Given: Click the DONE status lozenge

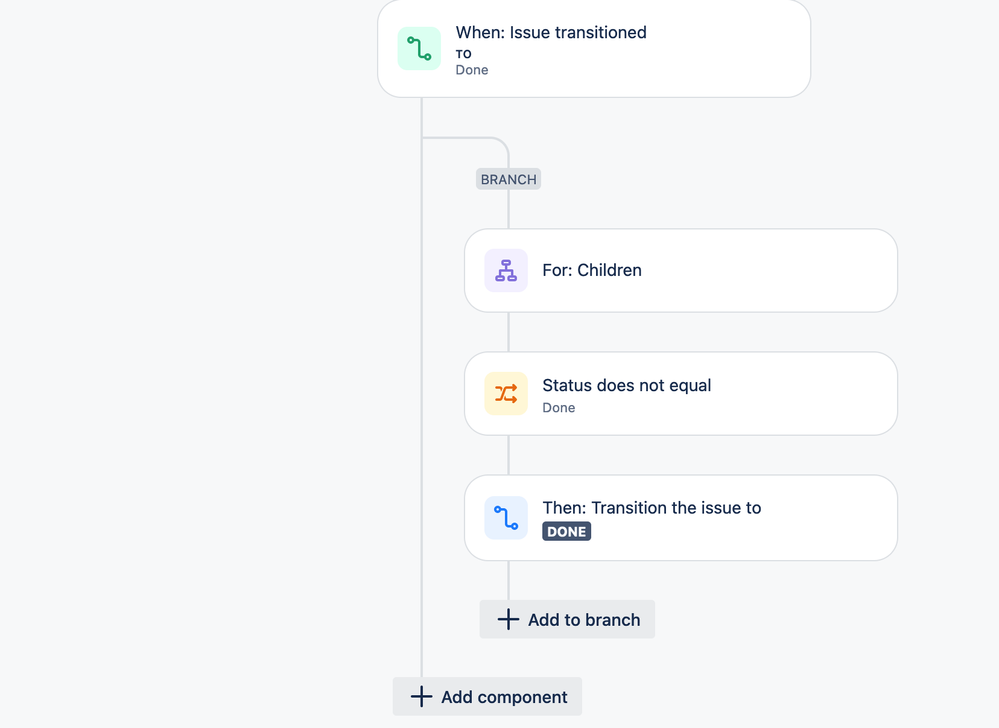Looking at the screenshot, I should coord(566,531).
